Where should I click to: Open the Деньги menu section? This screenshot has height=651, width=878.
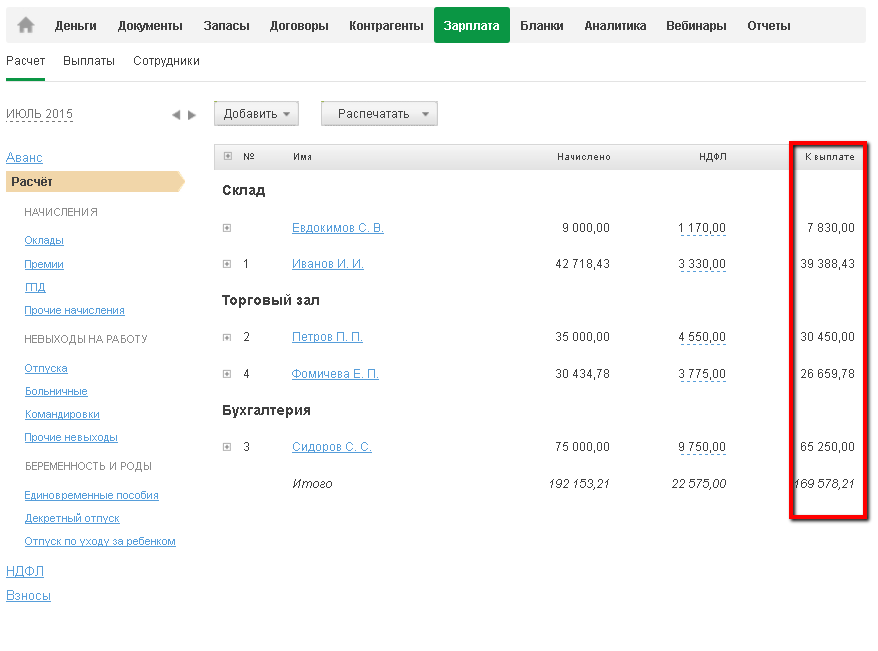[x=76, y=26]
